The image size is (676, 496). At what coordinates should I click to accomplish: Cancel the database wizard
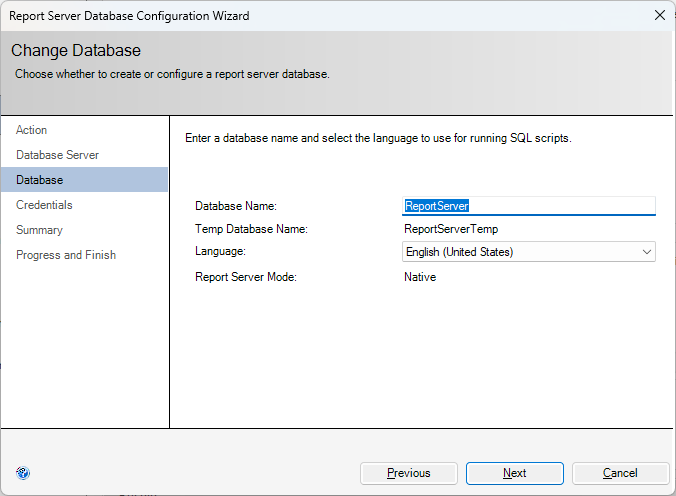(x=620, y=473)
